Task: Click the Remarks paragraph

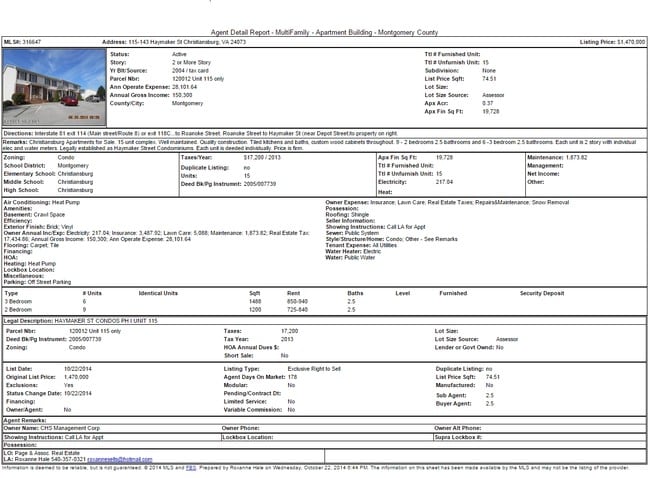Action: click(x=300, y=147)
